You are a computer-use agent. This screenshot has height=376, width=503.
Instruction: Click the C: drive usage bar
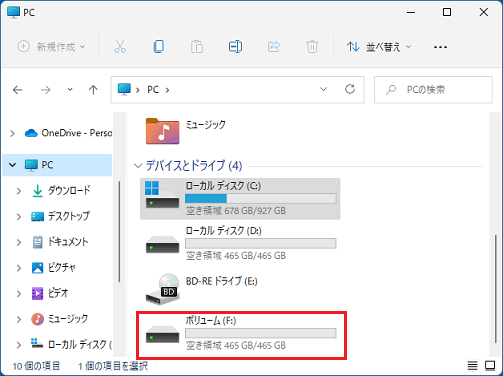click(260, 199)
